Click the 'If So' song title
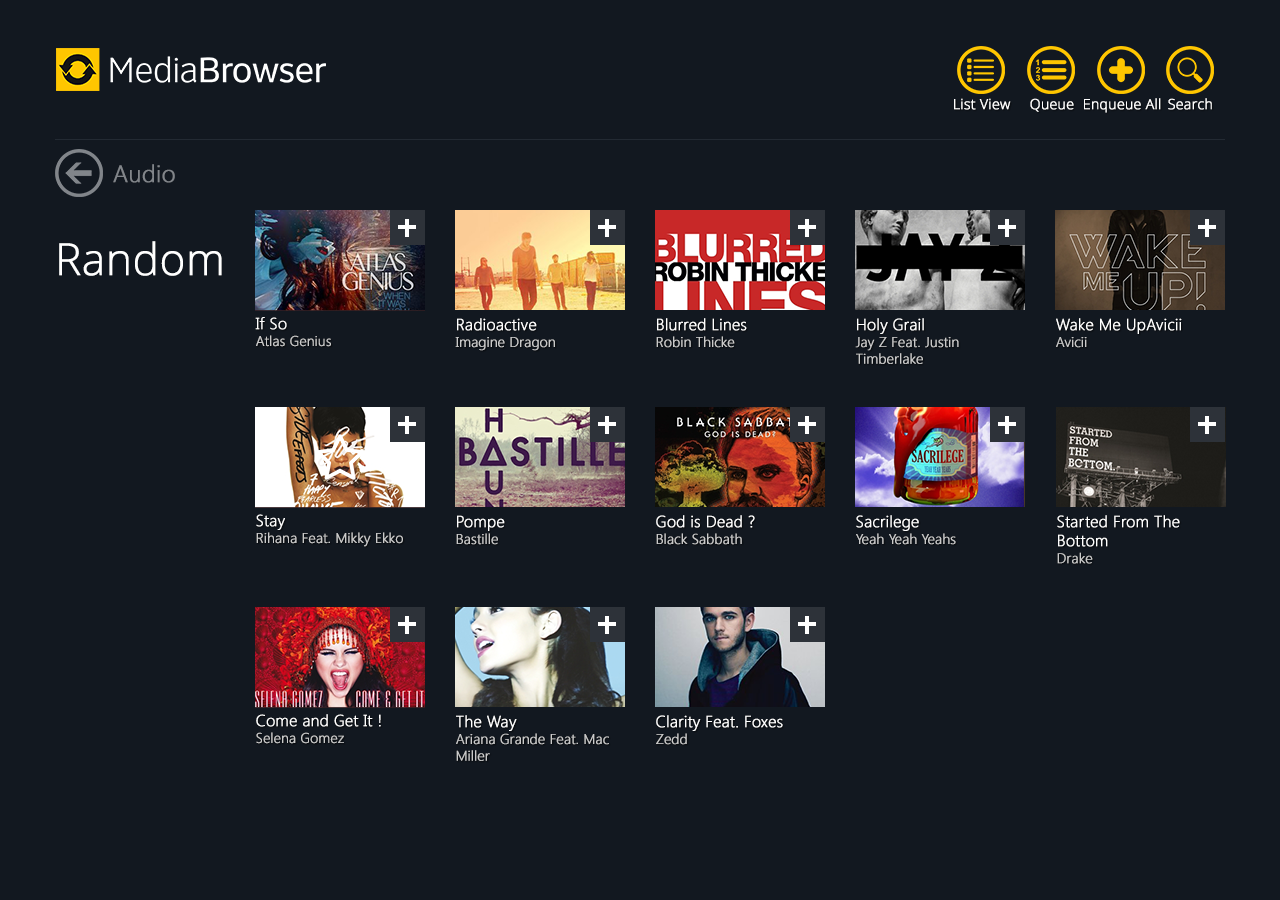 pyautogui.click(x=271, y=324)
